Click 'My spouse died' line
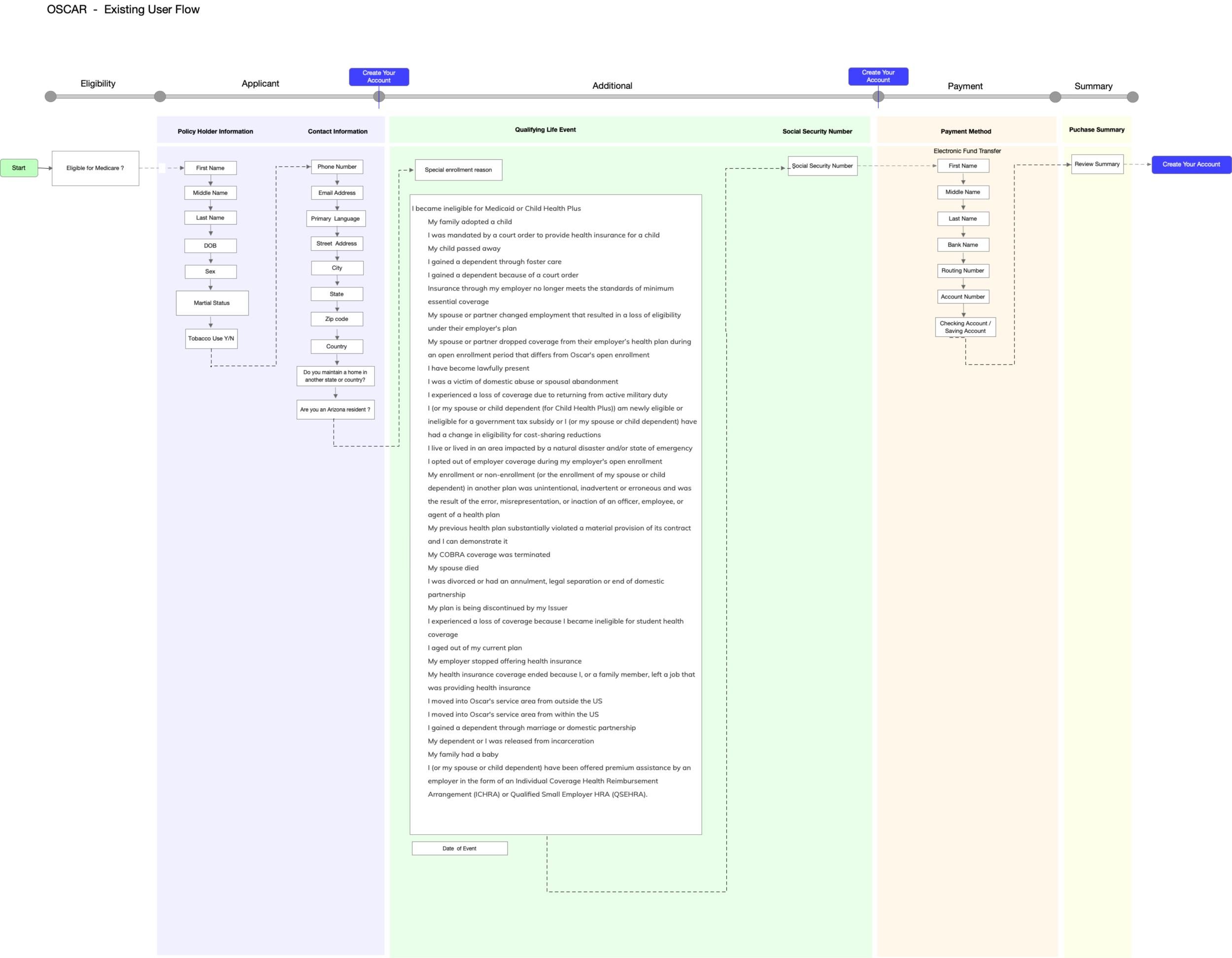This screenshot has height=958, width=1232. 453,568
